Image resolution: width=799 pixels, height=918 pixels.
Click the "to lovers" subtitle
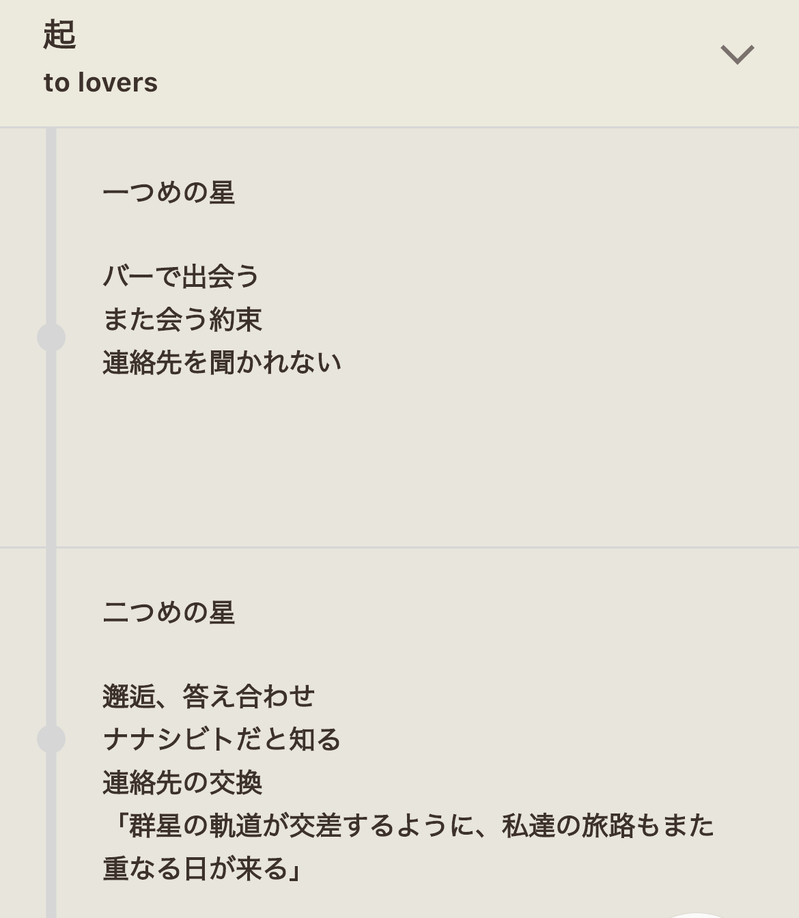pyautogui.click(x=100, y=83)
